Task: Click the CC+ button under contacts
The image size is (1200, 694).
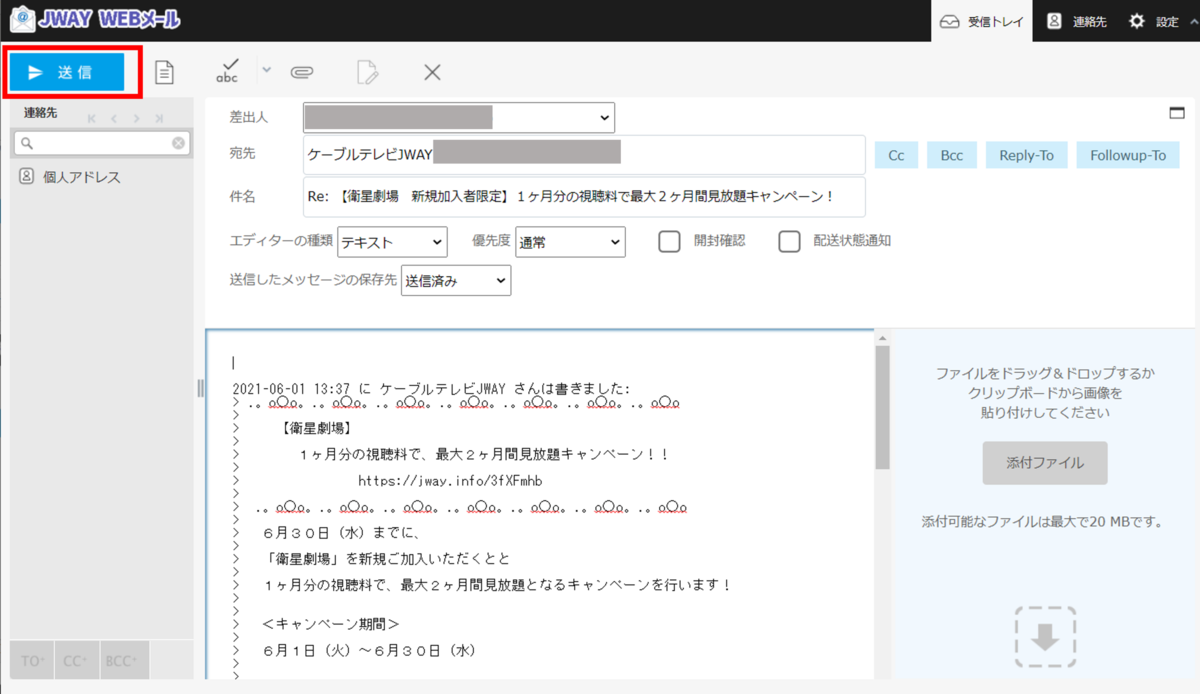Action: point(77,660)
